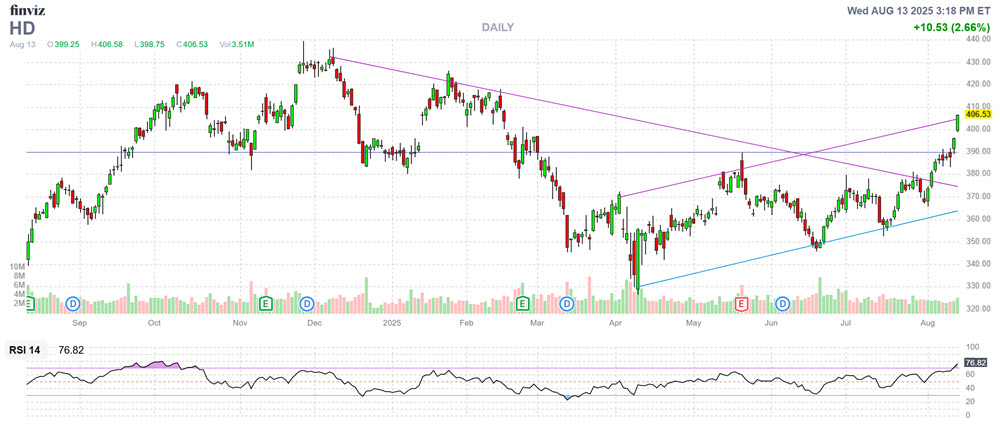The image size is (1000, 427).
Task: Click the Wed AUG 13 2025 timestamp
Action: click(918, 11)
